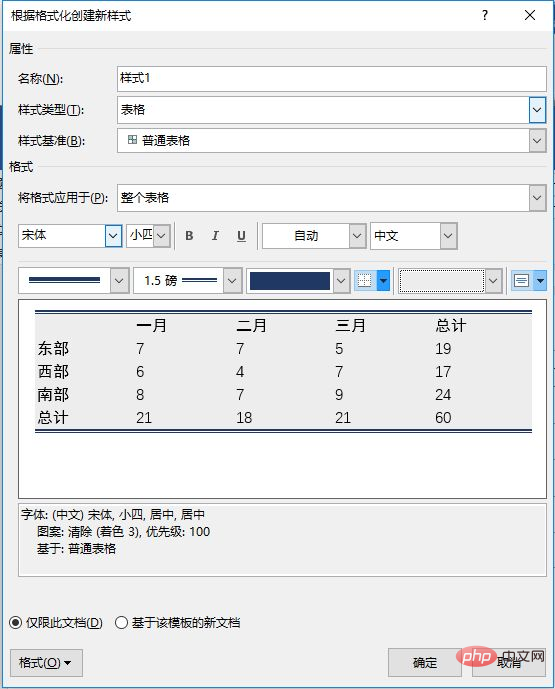Screen dimensions: 555x689
Task: Click the 取消 button
Action: [x=508, y=663]
